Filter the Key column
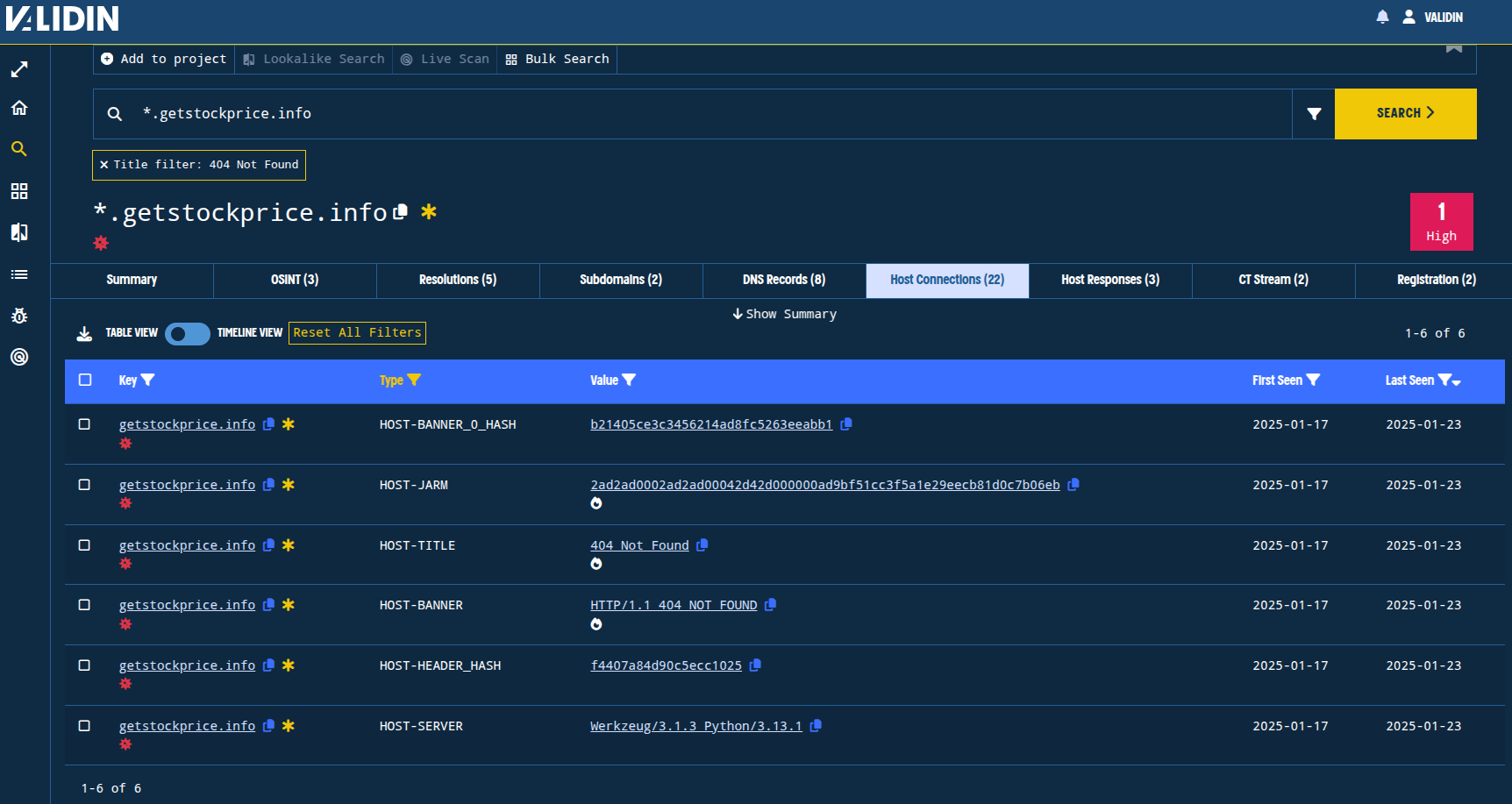 coord(148,380)
